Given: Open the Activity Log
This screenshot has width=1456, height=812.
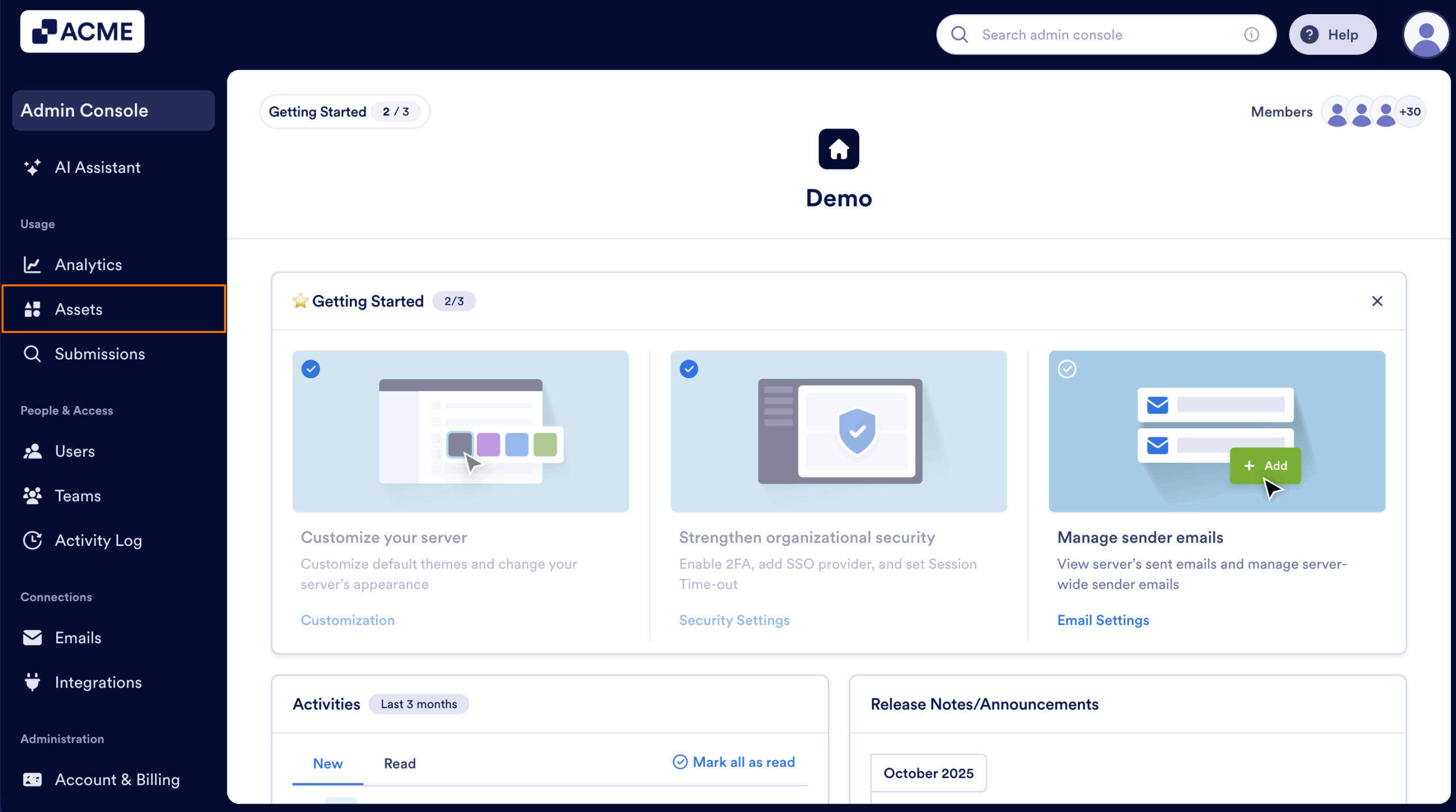Looking at the screenshot, I should point(98,540).
